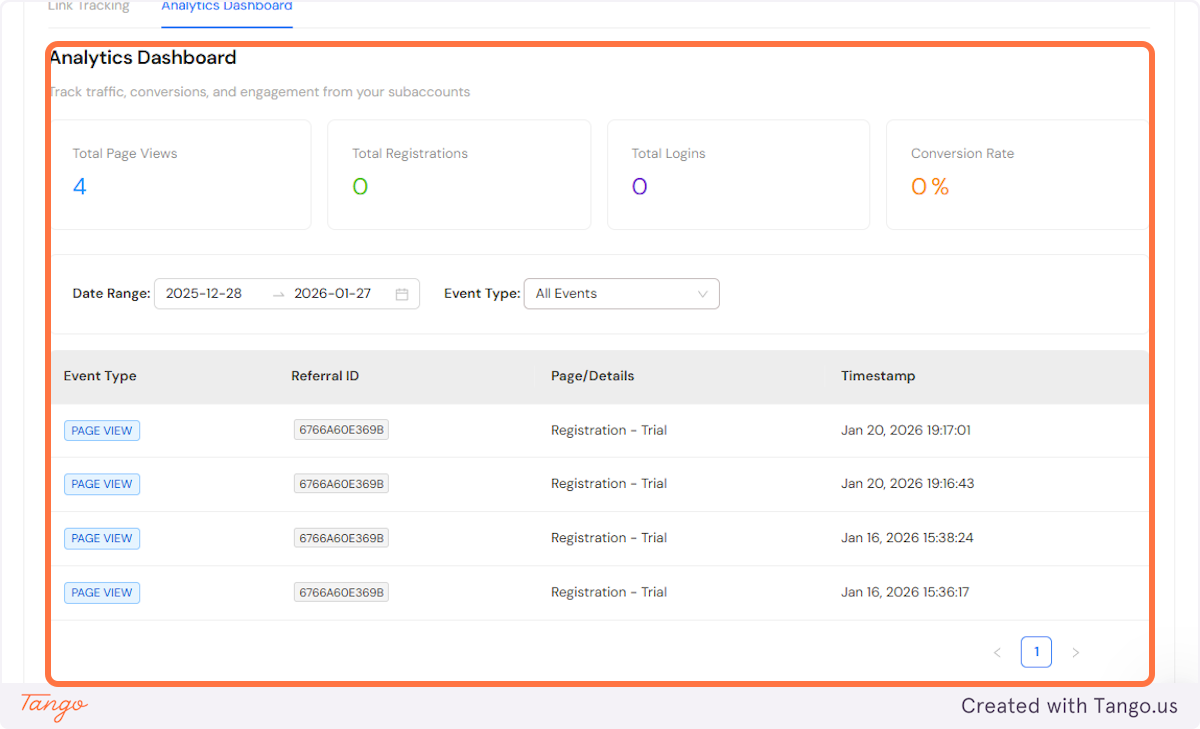The image size is (1200, 729).
Task: Click referral ID in the 19:16:43 row
Action: coord(341,484)
